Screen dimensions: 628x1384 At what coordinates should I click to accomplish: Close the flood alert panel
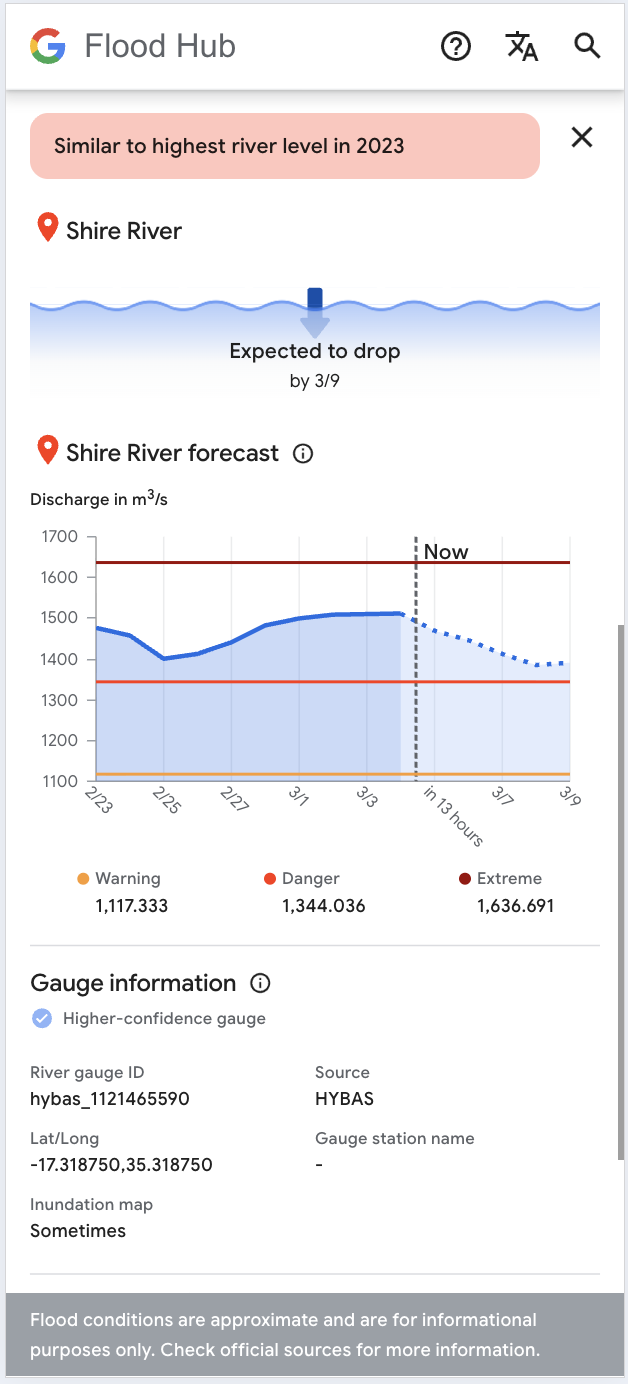point(582,138)
